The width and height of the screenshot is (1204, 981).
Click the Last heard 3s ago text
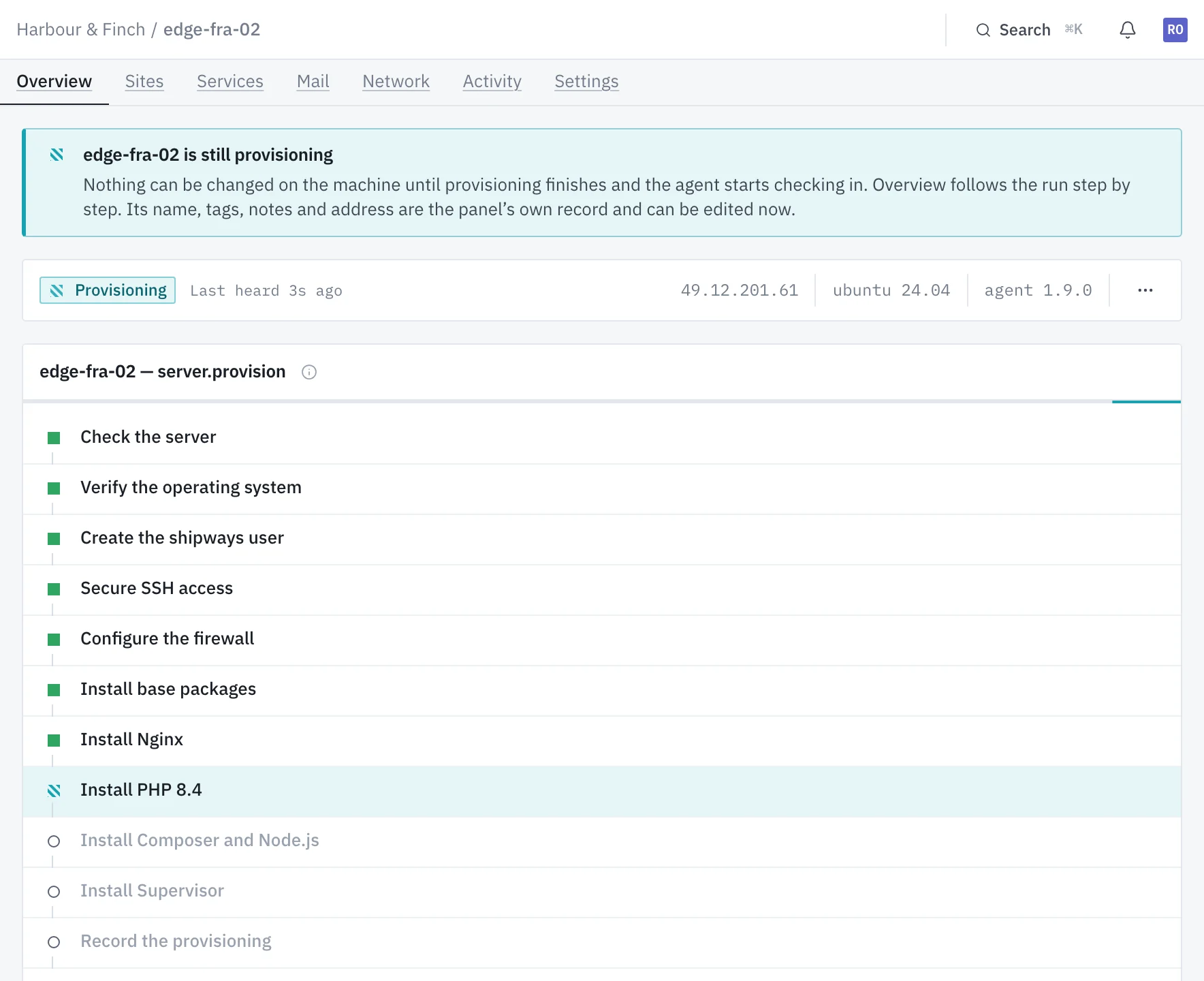pos(266,291)
